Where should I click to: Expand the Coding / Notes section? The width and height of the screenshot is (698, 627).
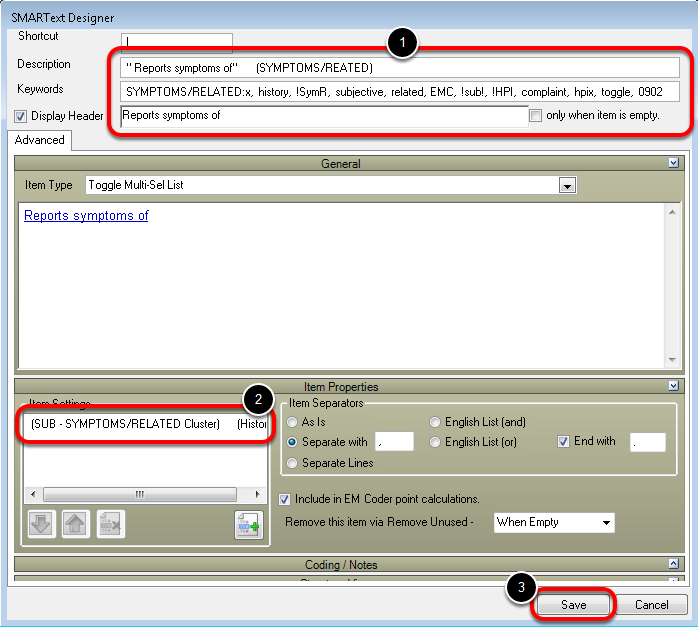point(674,564)
